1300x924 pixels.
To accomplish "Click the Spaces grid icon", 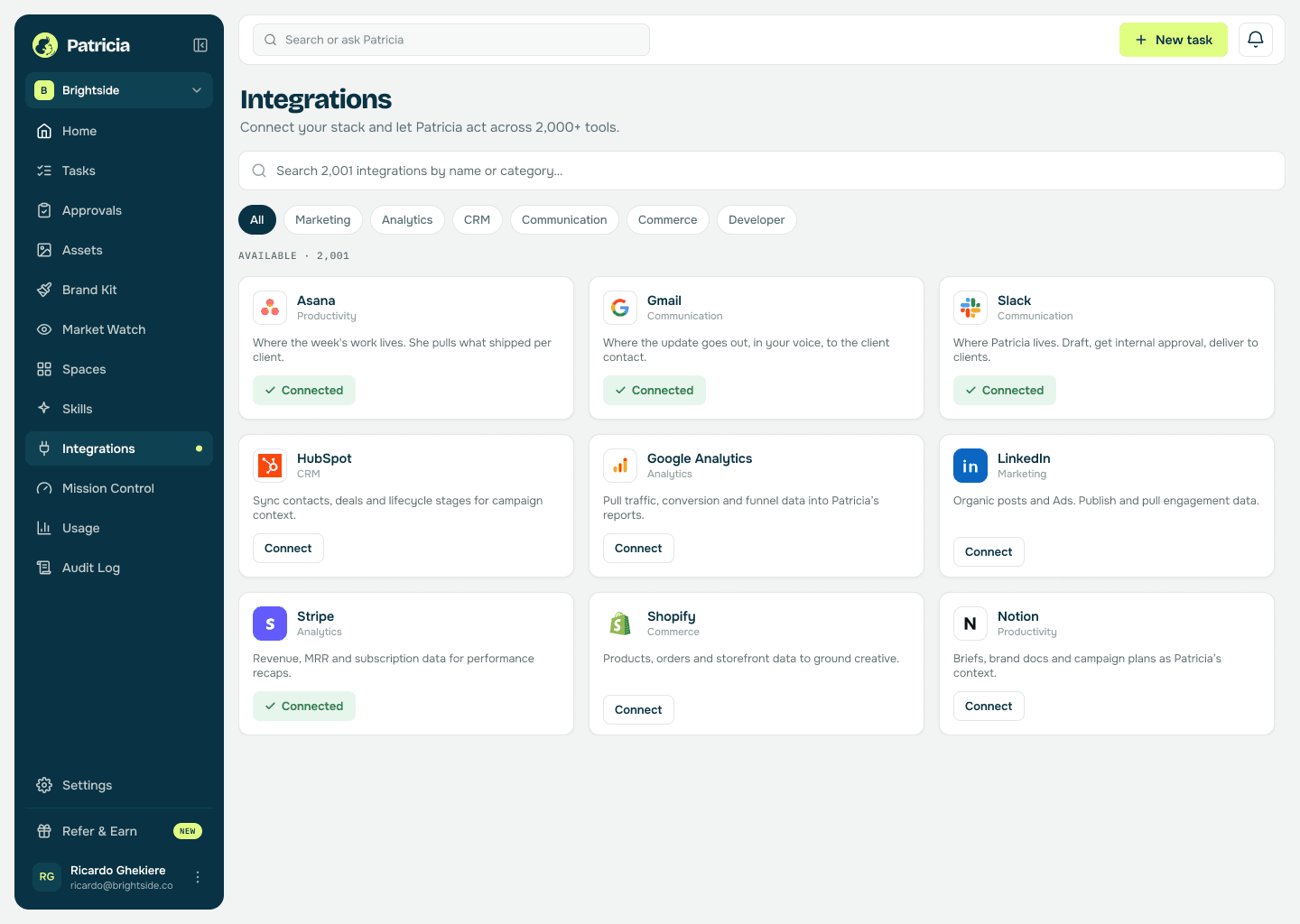I will coord(44,369).
